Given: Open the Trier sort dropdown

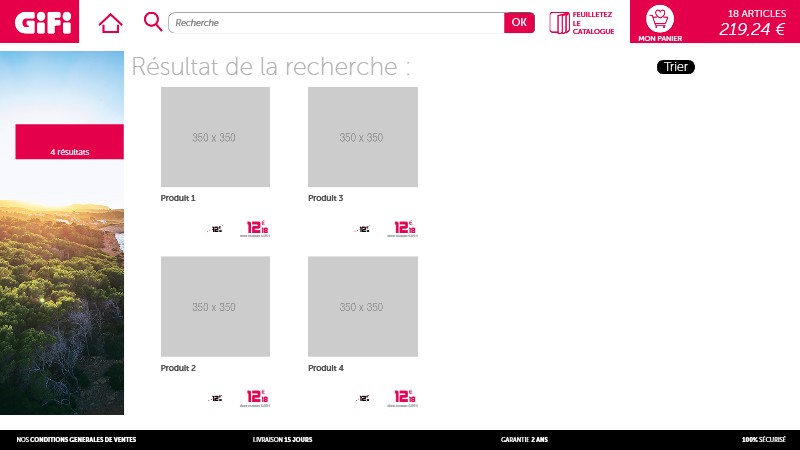Looking at the screenshot, I should click(675, 67).
